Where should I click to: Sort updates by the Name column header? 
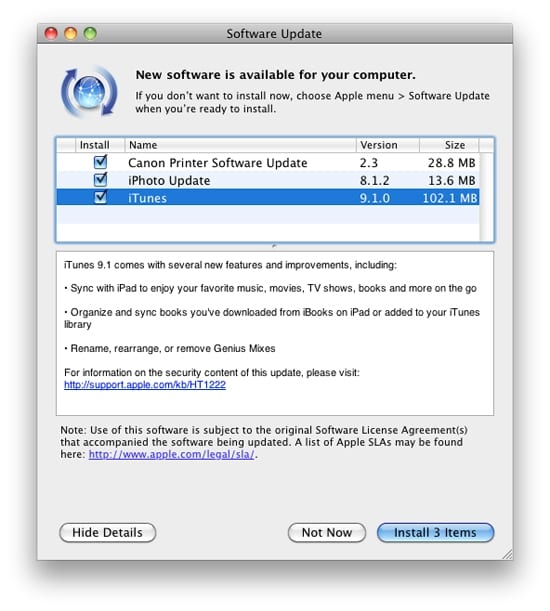coord(240,145)
